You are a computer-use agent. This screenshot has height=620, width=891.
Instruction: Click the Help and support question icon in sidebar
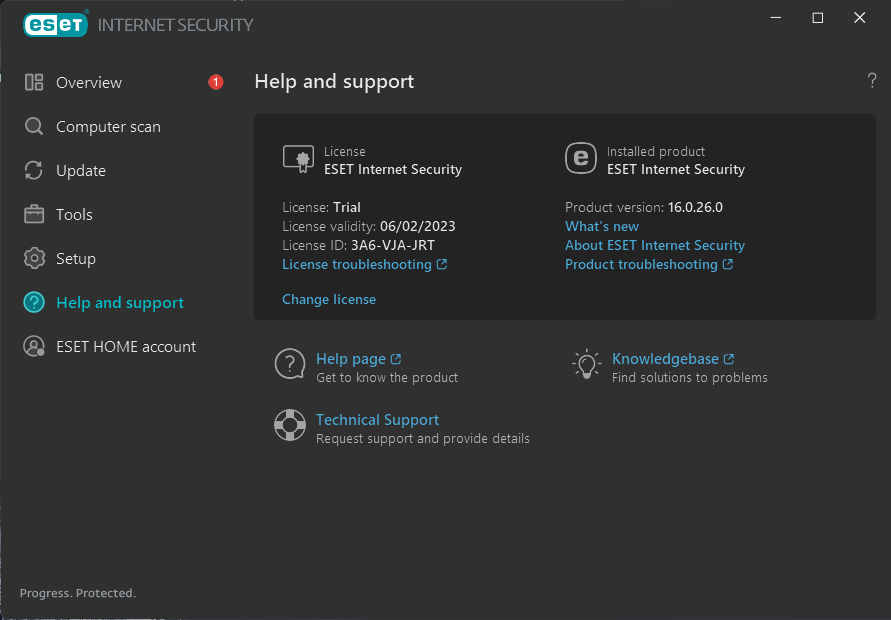point(34,302)
